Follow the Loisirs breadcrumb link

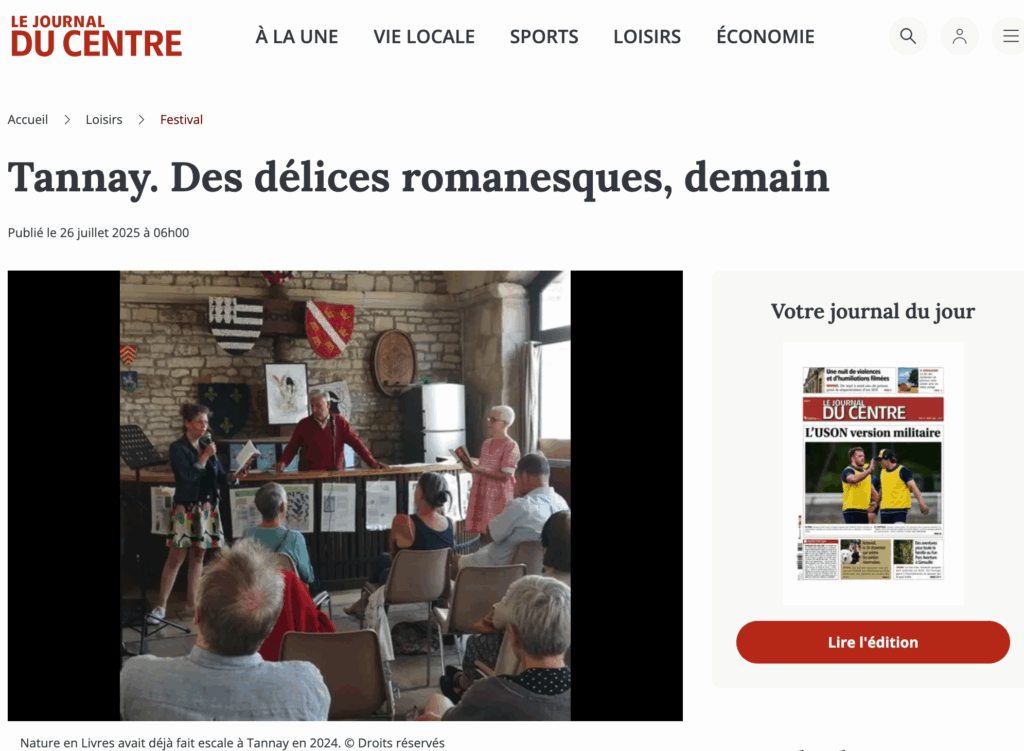[104, 120]
